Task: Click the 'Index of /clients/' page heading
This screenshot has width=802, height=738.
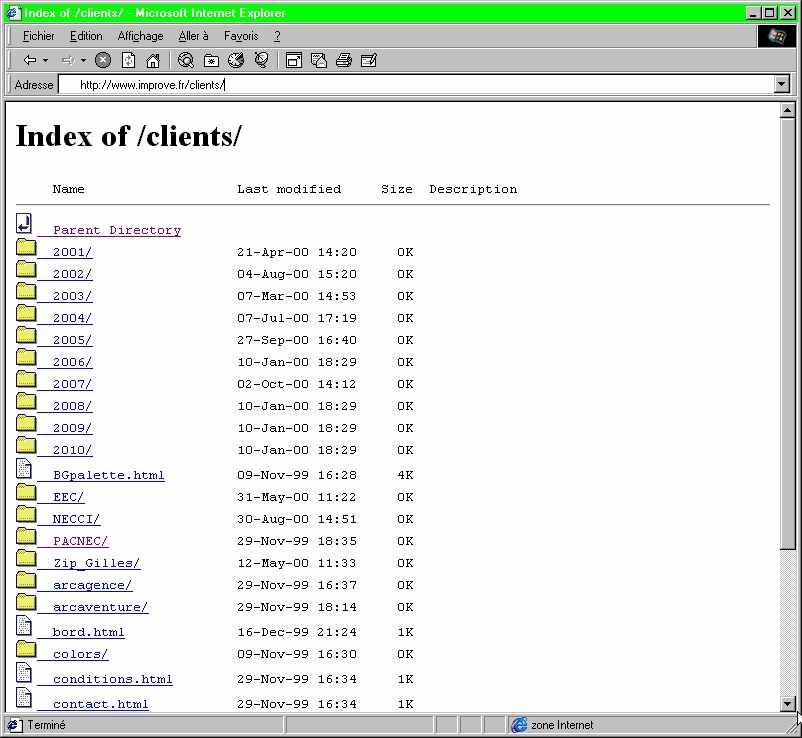Action: 128,136
